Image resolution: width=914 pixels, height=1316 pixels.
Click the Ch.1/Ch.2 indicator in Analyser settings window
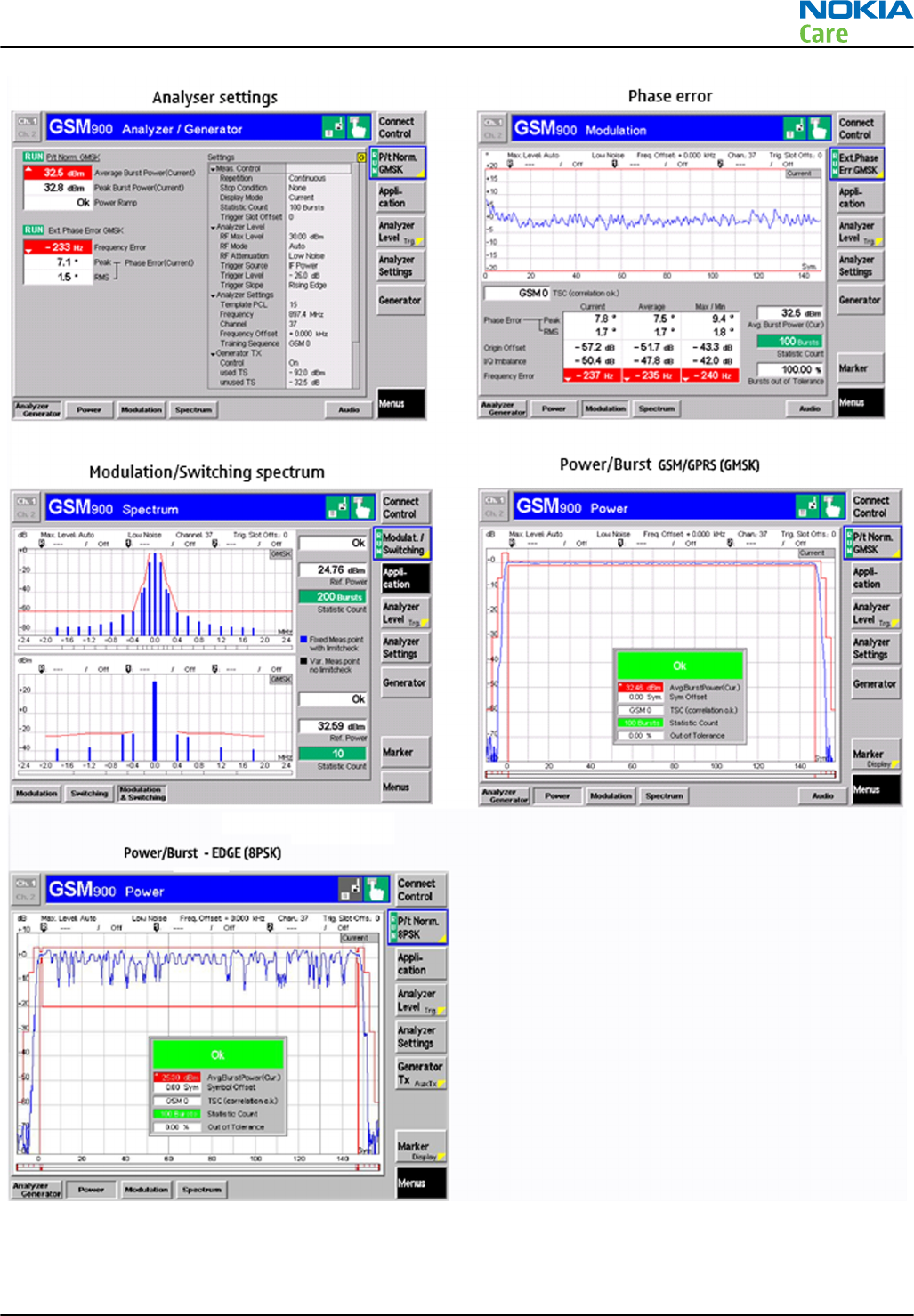tap(28, 127)
